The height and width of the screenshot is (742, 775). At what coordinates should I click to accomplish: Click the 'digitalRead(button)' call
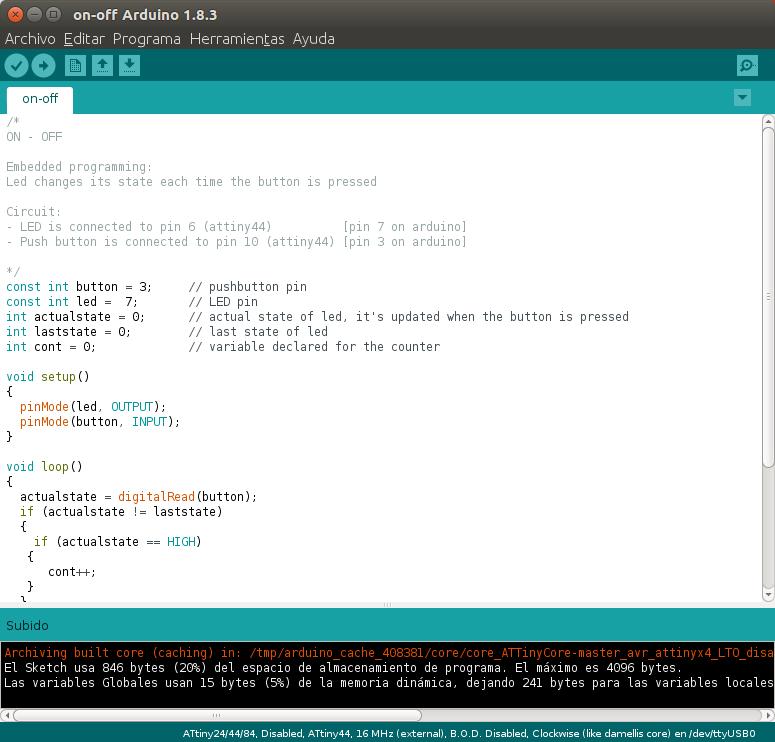186,497
